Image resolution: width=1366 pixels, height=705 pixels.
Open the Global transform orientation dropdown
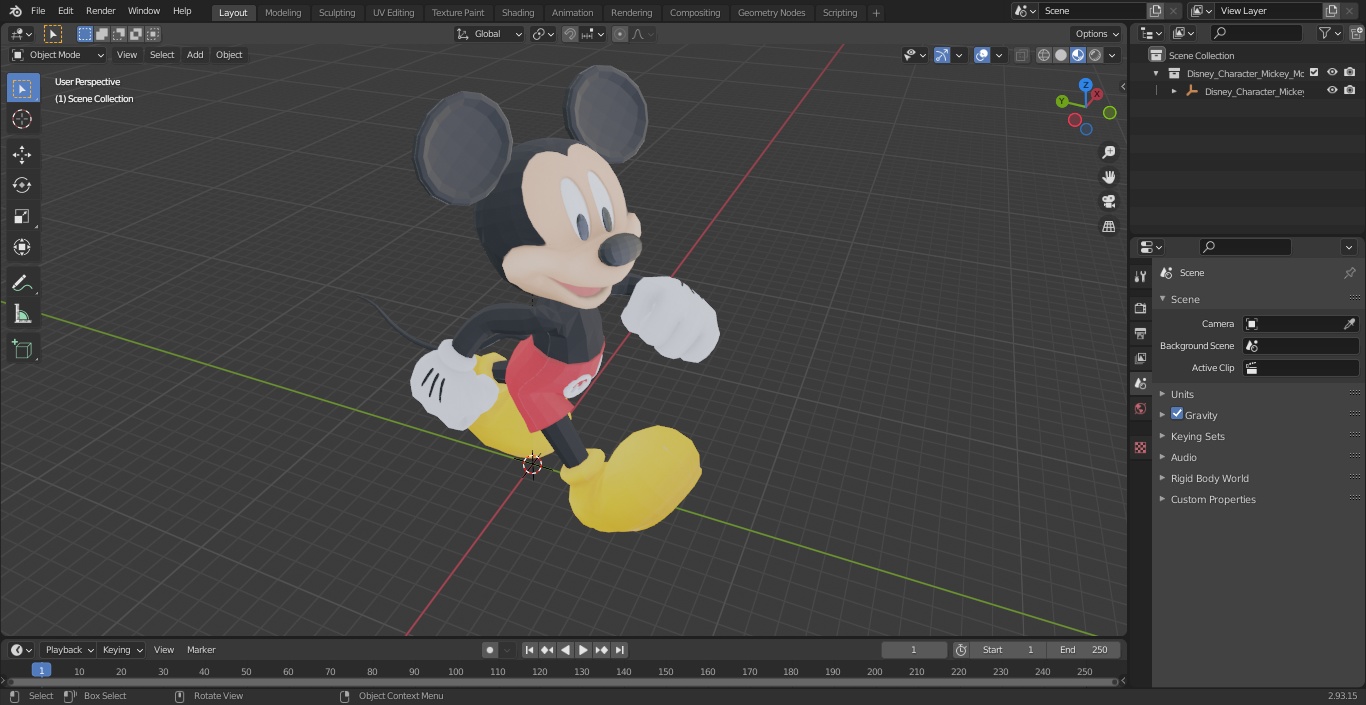point(490,34)
